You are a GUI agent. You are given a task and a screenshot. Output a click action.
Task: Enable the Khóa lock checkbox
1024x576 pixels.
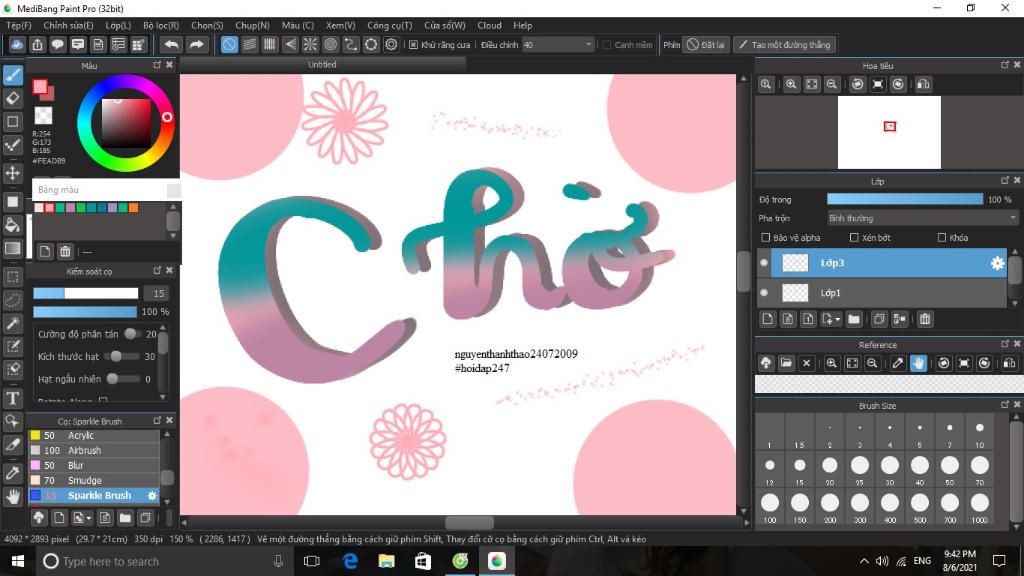pyautogui.click(x=942, y=238)
